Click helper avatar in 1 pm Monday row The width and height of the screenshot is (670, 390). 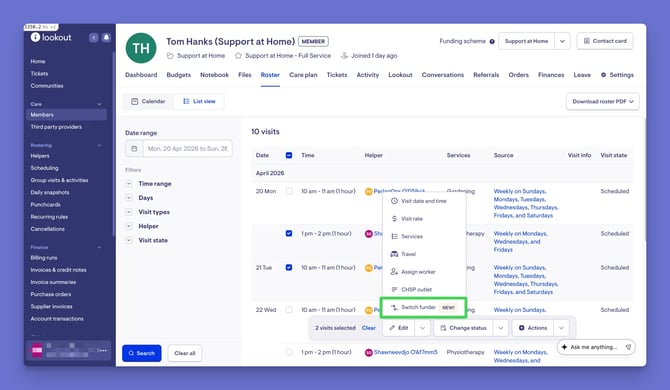tap(368, 234)
